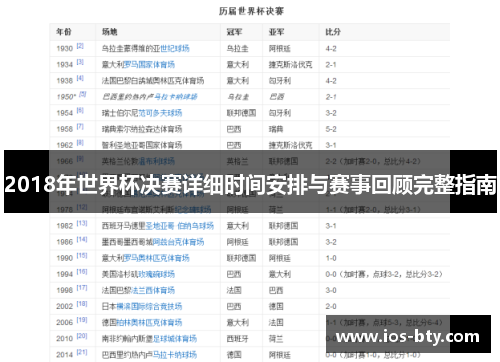
Task: Click reference [2] beside 1930
Action: [x=80, y=46]
